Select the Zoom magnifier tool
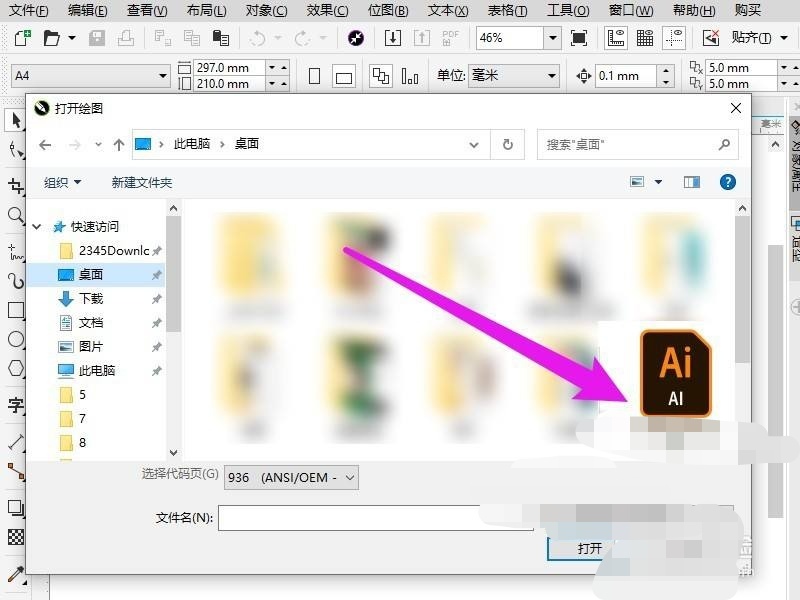 (x=16, y=215)
